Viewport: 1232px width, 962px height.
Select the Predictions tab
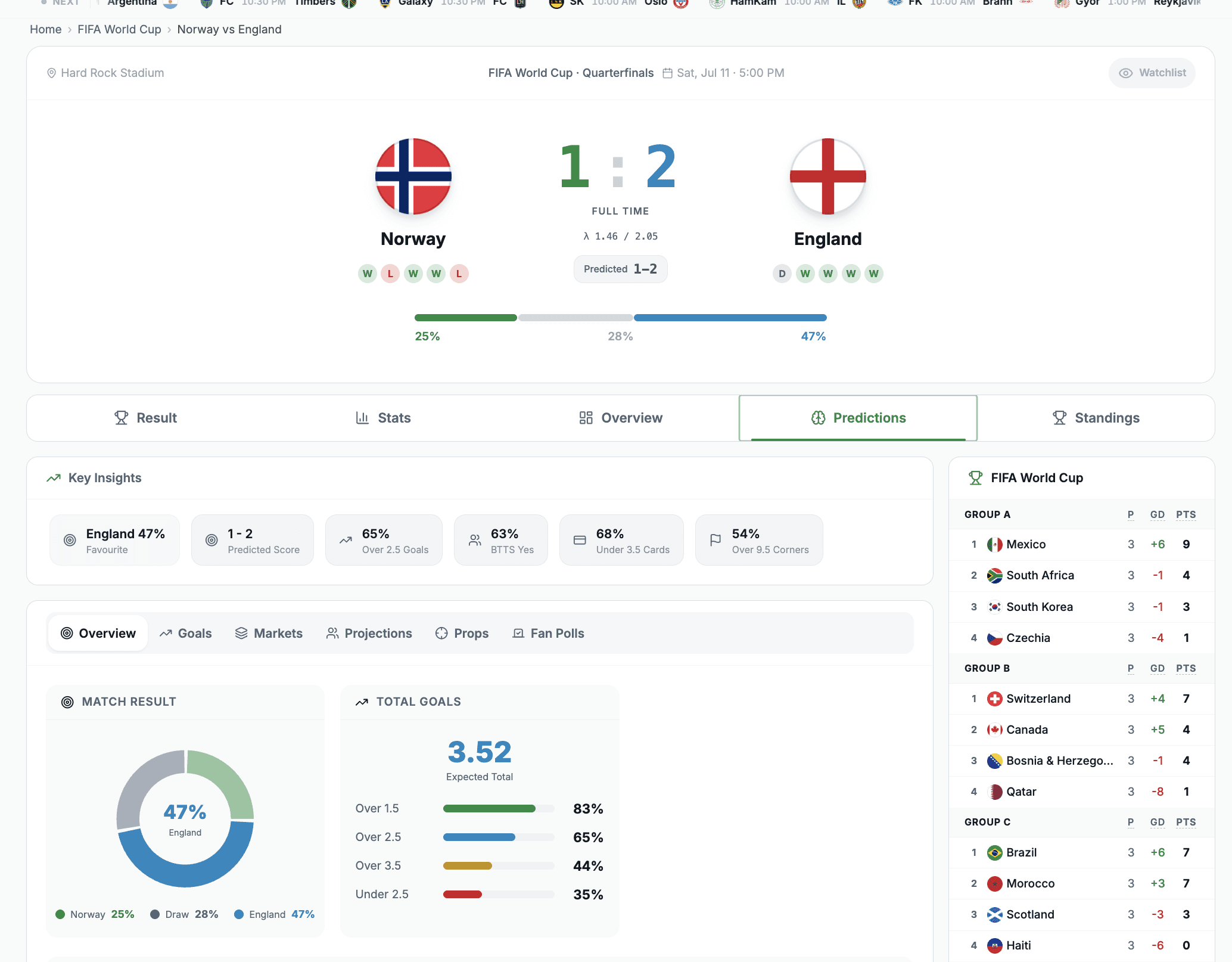pos(858,418)
